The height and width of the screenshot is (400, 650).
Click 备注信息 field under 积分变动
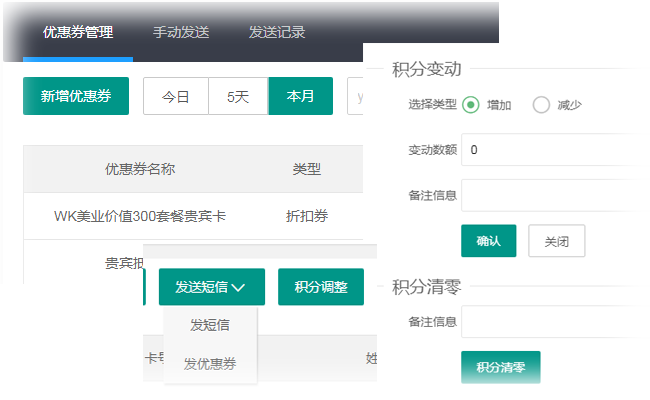[555, 195]
